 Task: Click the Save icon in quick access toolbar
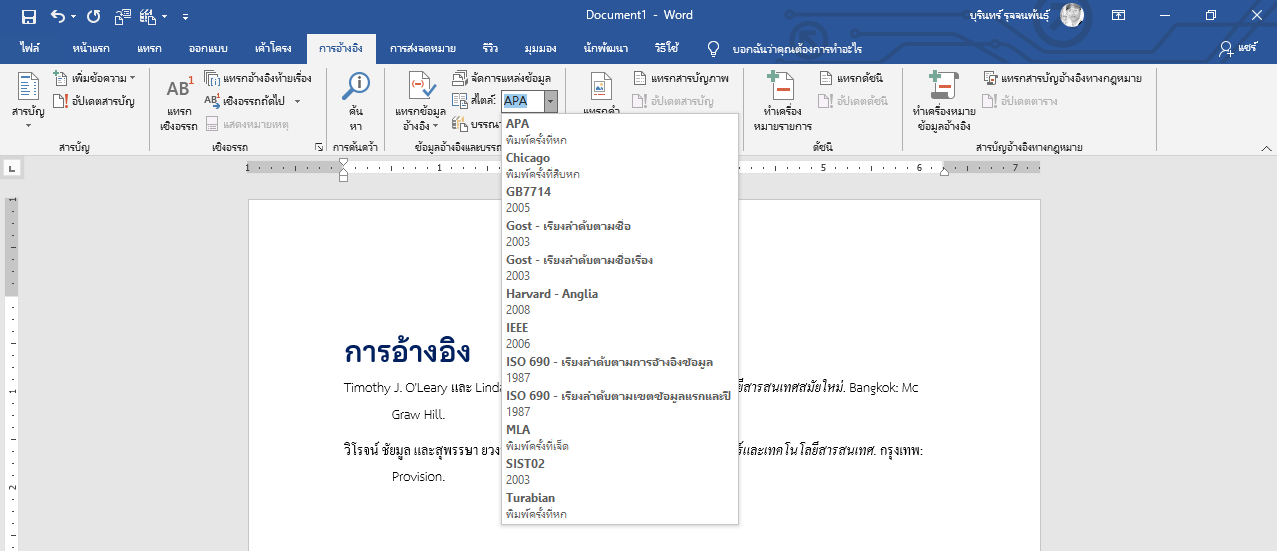(29, 16)
